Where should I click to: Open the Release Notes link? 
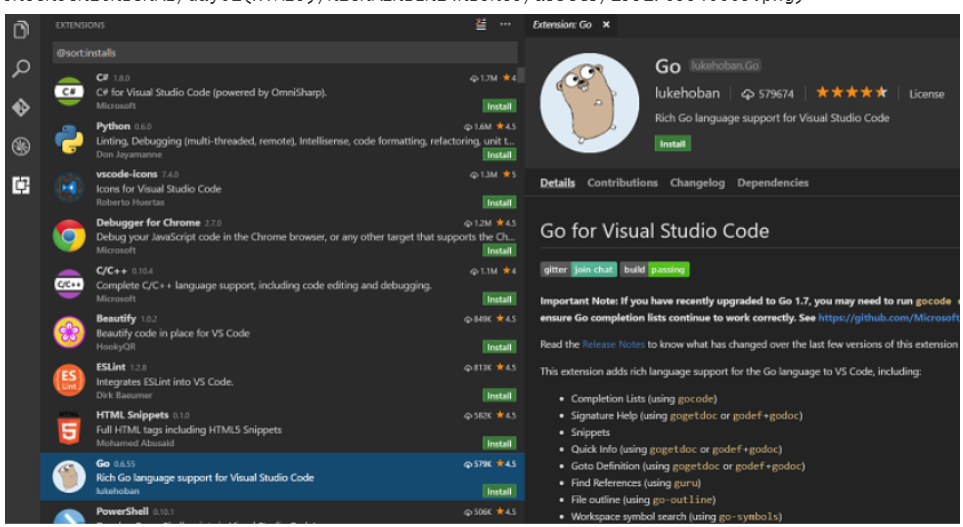coord(613,345)
